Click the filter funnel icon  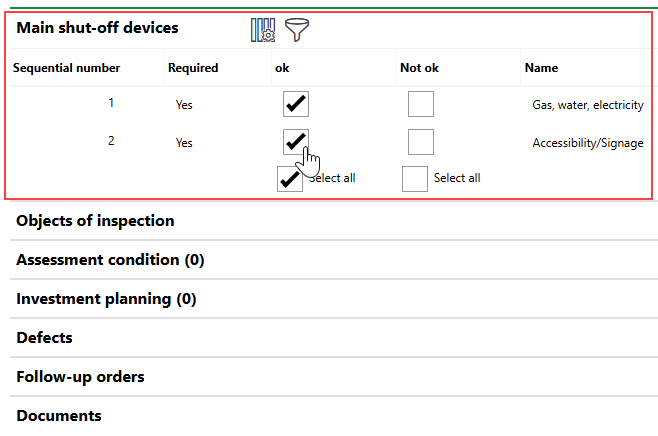tap(295, 30)
